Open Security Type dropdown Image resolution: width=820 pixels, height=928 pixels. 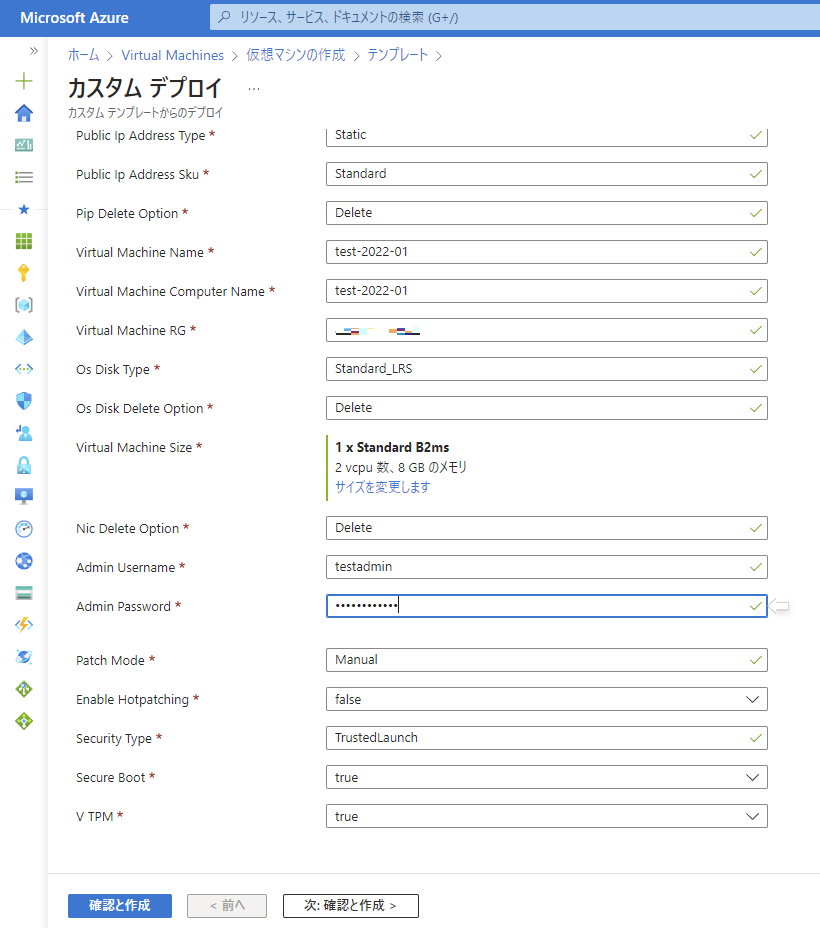tap(547, 738)
